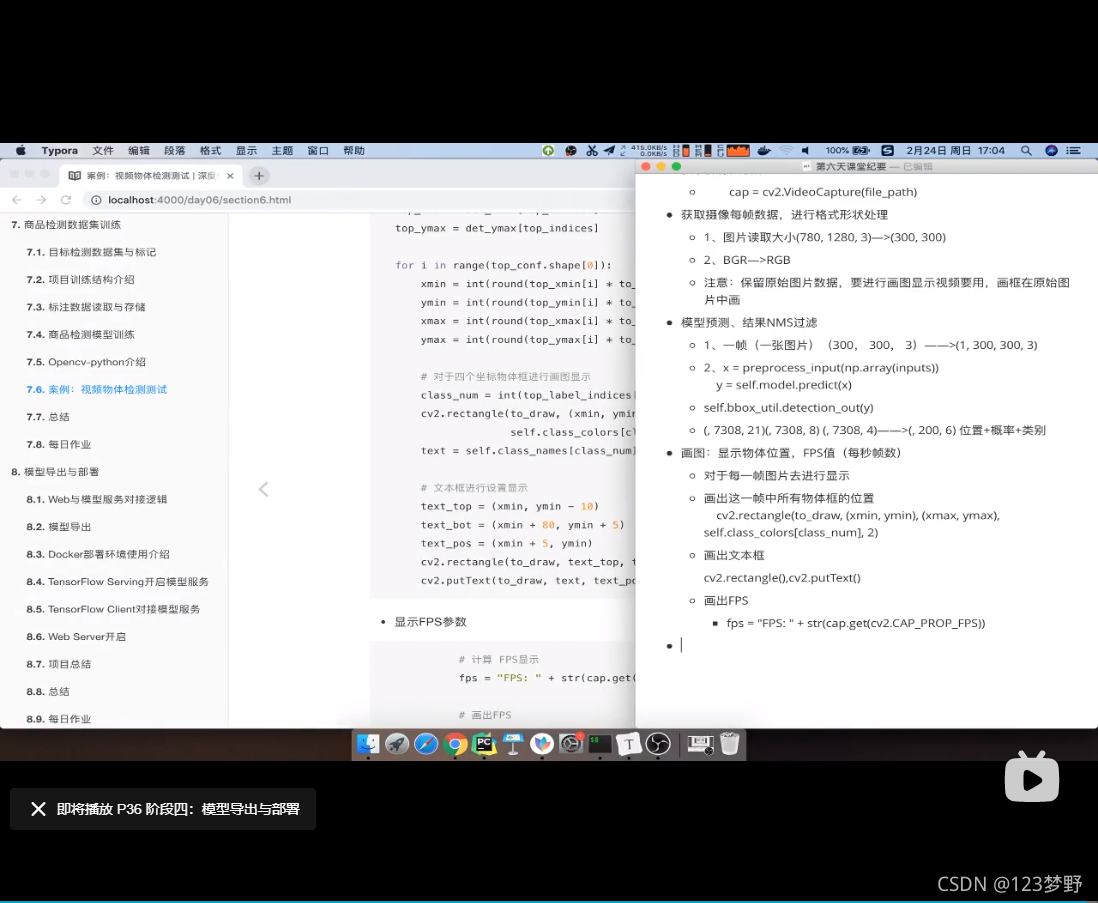Open section 7.2 项目训练结构介绍
The width and height of the screenshot is (1098, 903).
click(81, 279)
